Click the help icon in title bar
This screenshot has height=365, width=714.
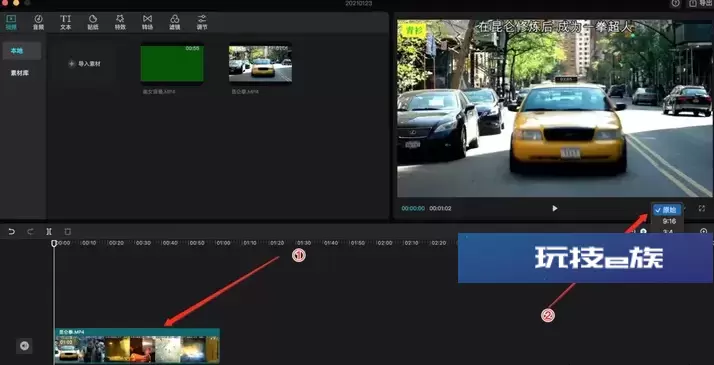pos(675,3)
